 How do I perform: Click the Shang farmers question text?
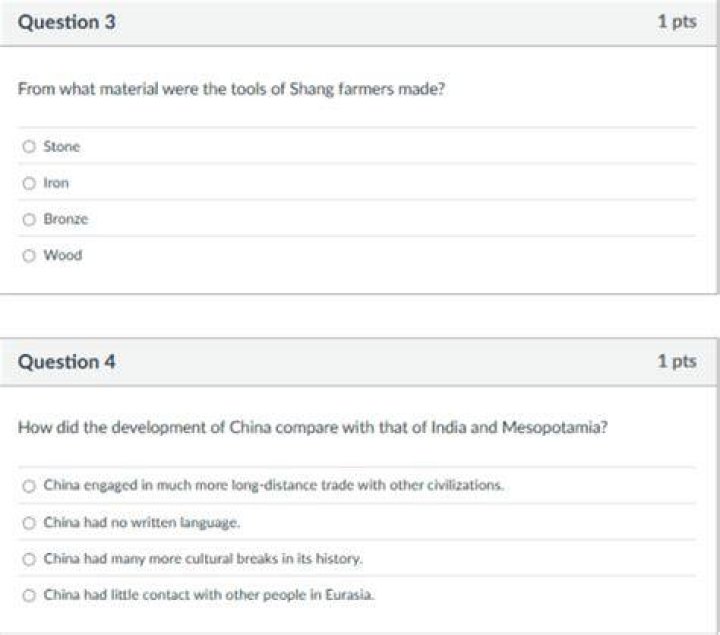[x=231, y=89]
